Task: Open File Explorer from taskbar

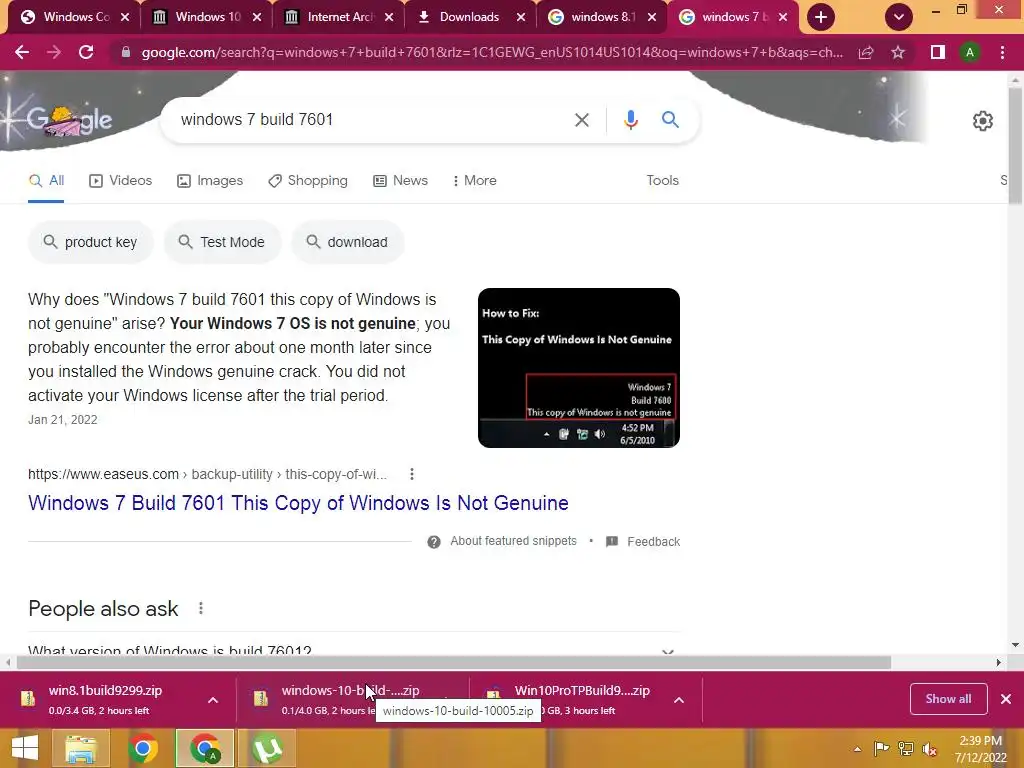Action: 80,748
